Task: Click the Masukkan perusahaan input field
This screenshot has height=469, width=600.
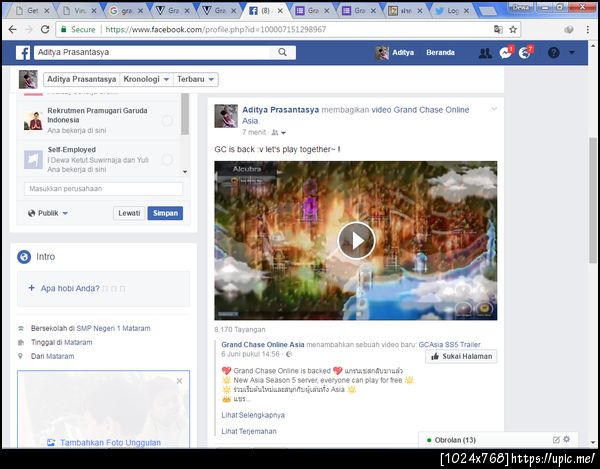Action: pos(103,189)
